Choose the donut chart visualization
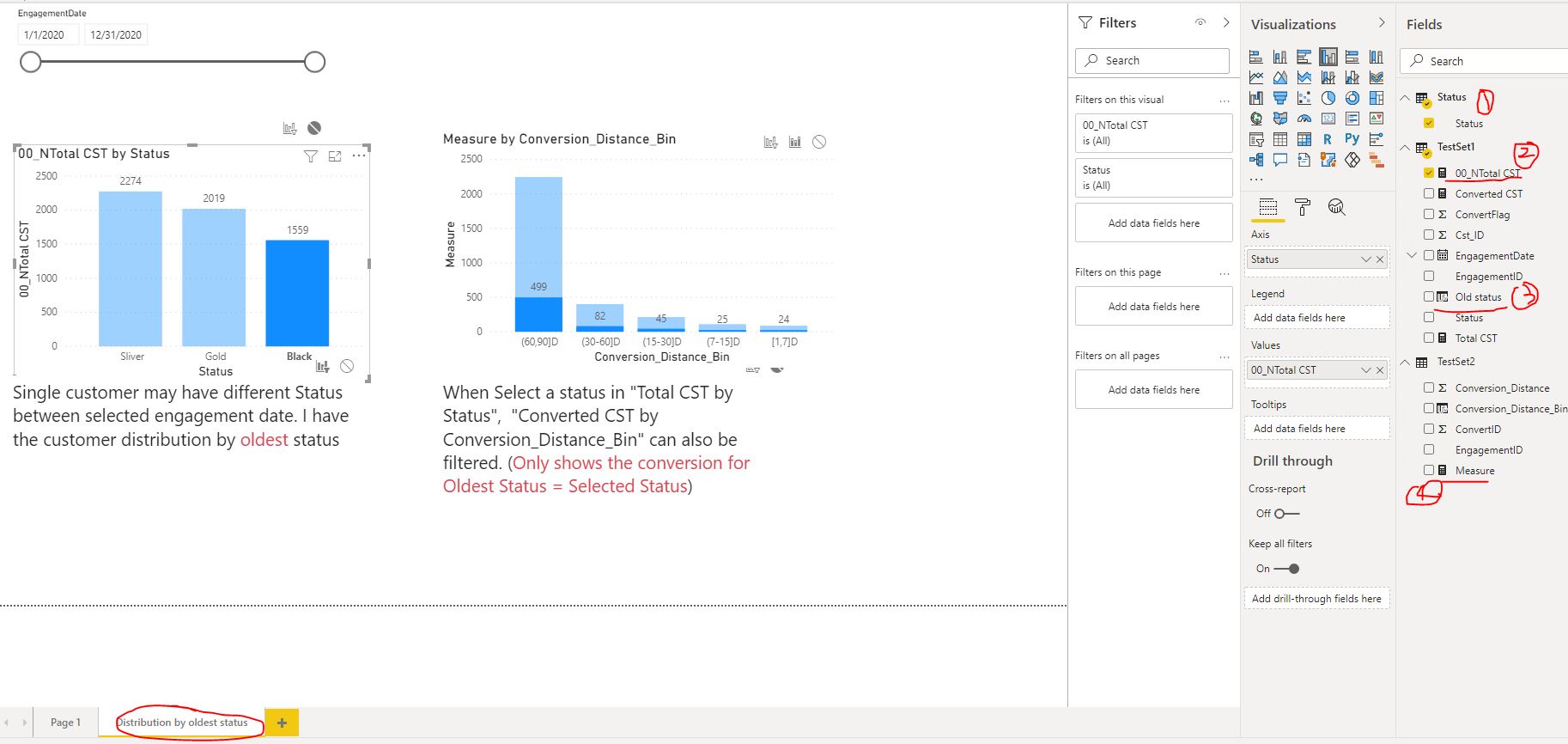Screen dimensions: 1568x744 point(1352,98)
